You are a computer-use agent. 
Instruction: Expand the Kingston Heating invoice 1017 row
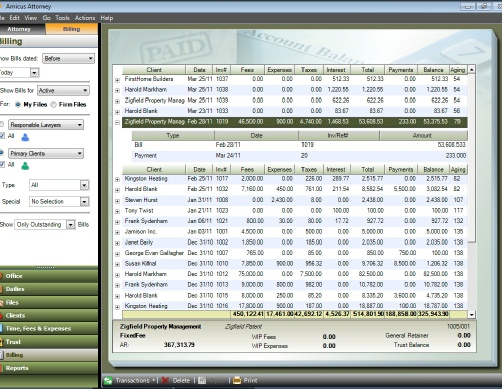pos(117,179)
